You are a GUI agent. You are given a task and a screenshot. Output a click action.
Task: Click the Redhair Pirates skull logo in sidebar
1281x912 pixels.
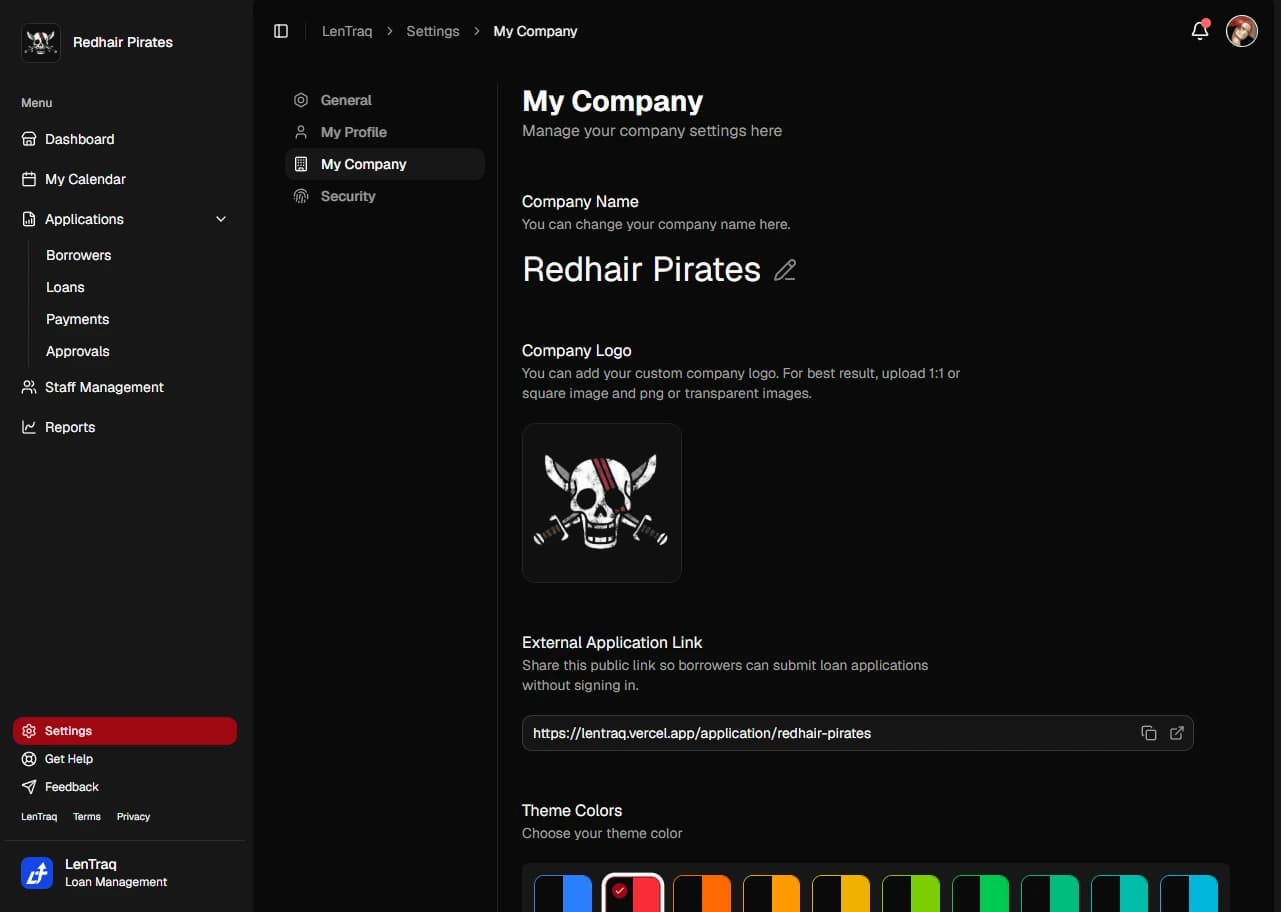[x=41, y=42]
